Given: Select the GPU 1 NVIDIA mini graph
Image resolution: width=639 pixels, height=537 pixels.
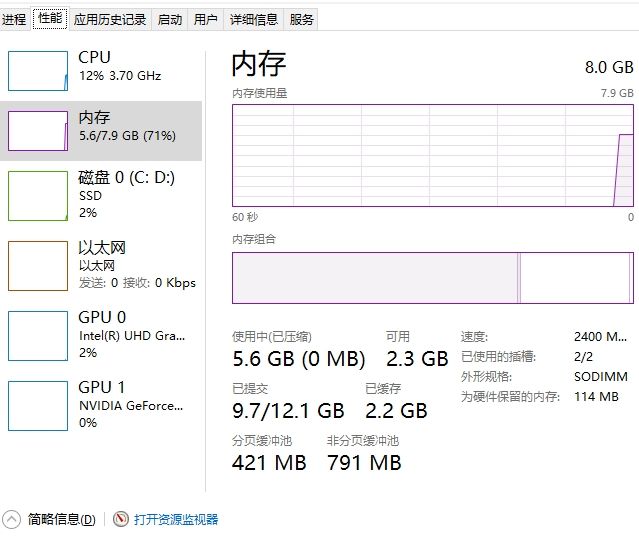Looking at the screenshot, I should (38, 405).
